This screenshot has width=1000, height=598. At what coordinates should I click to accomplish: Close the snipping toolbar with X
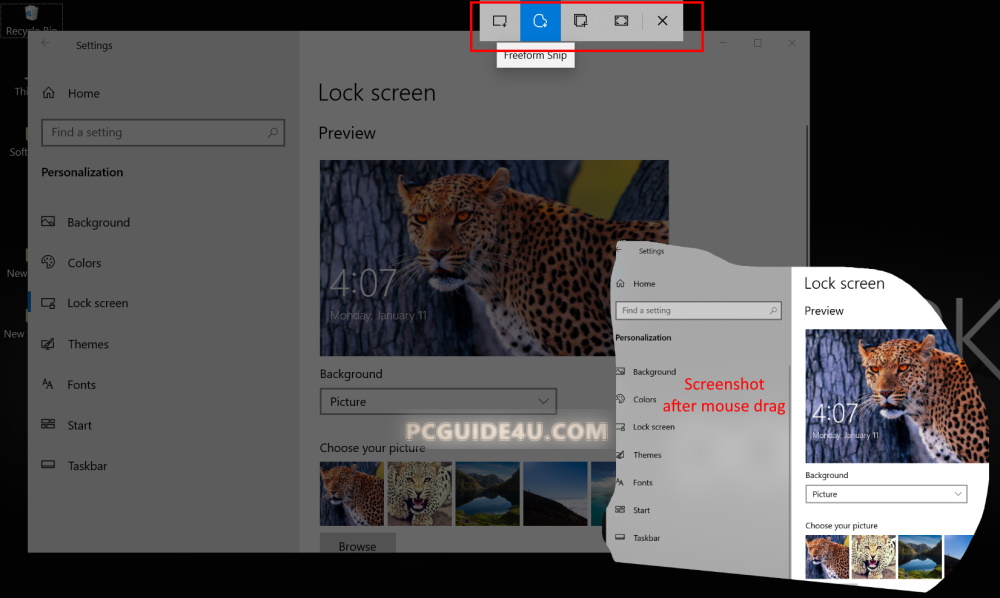tap(662, 21)
